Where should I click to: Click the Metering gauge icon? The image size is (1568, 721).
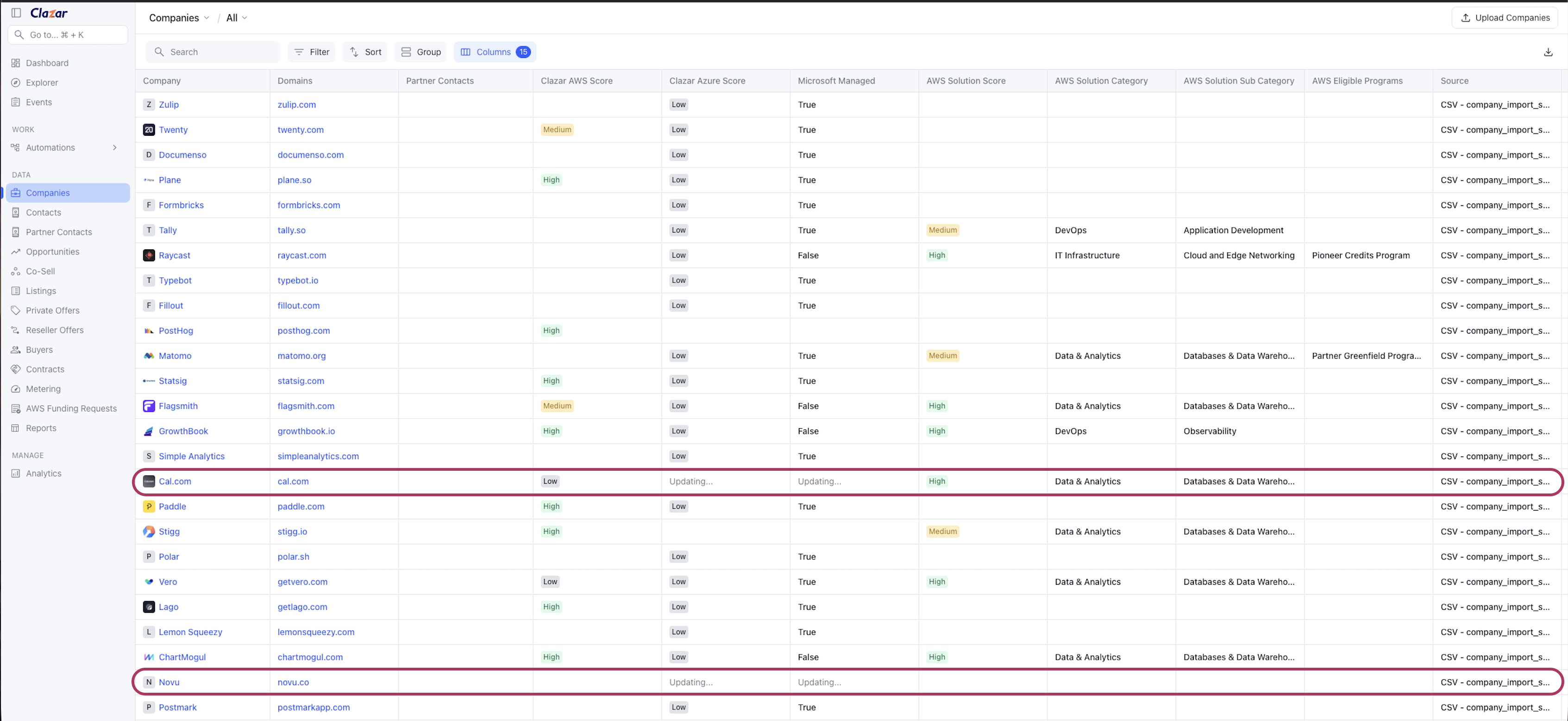(16, 388)
